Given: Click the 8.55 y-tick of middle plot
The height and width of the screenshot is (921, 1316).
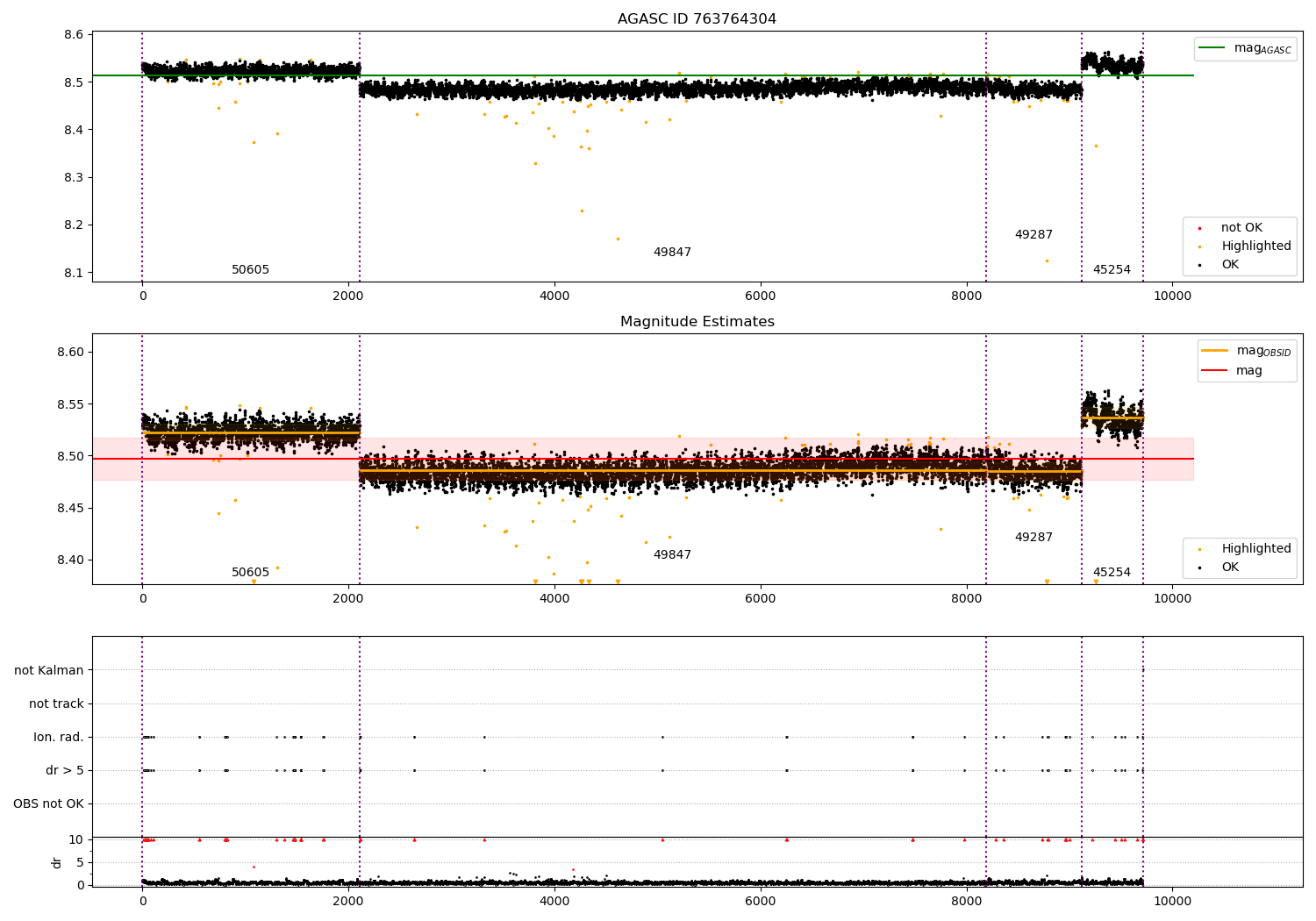Looking at the screenshot, I should pos(70,405).
